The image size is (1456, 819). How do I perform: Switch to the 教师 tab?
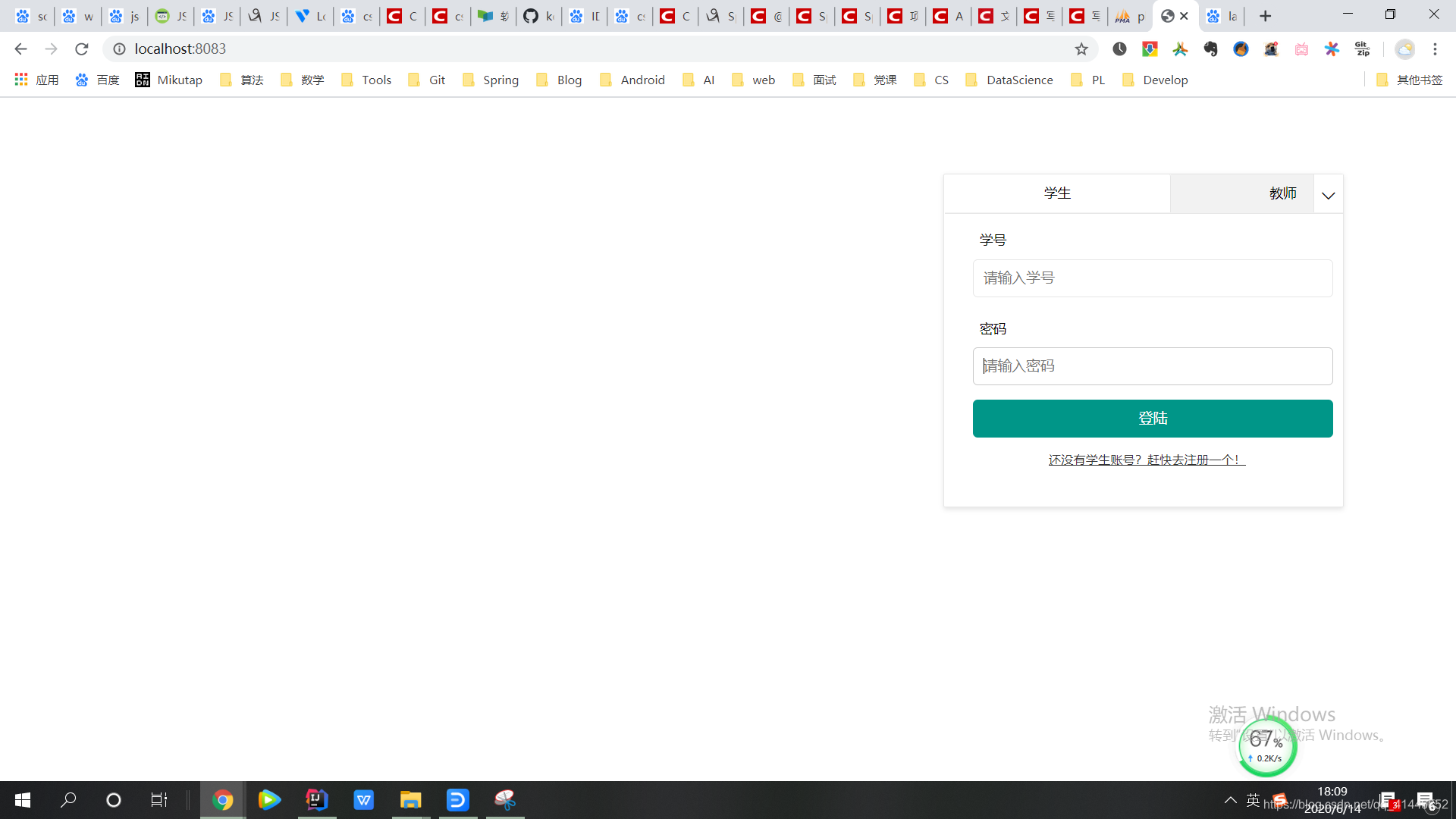pyautogui.click(x=1283, y=193)
